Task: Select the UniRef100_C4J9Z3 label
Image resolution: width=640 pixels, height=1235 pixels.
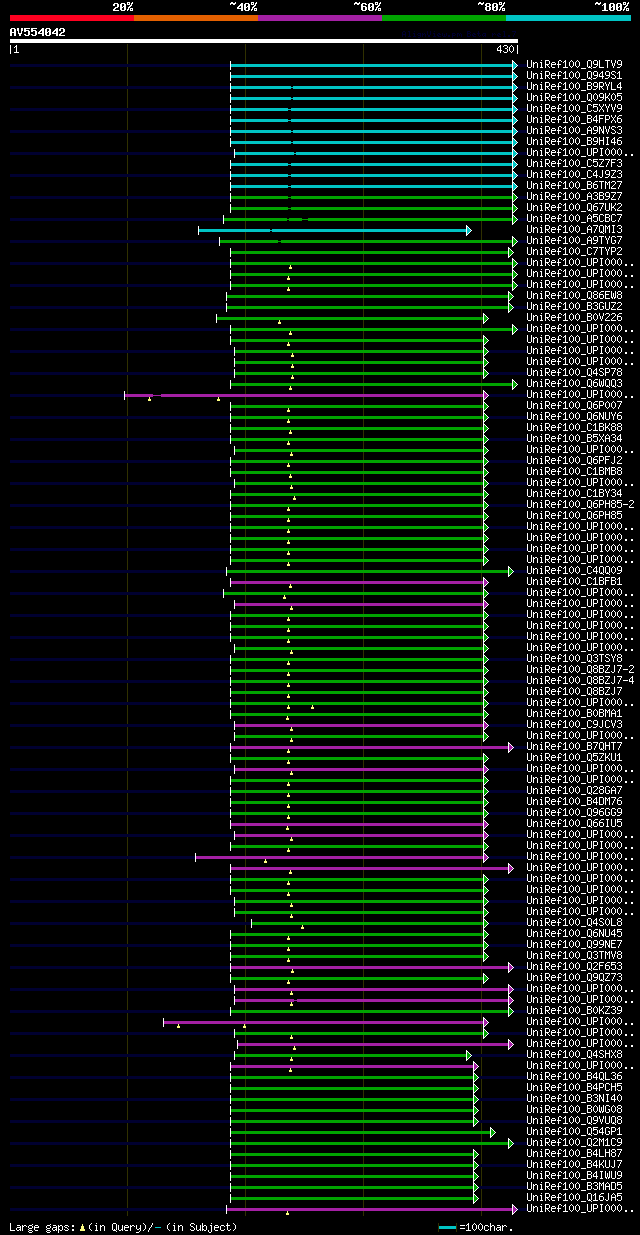Action: [x=574, y=174]
